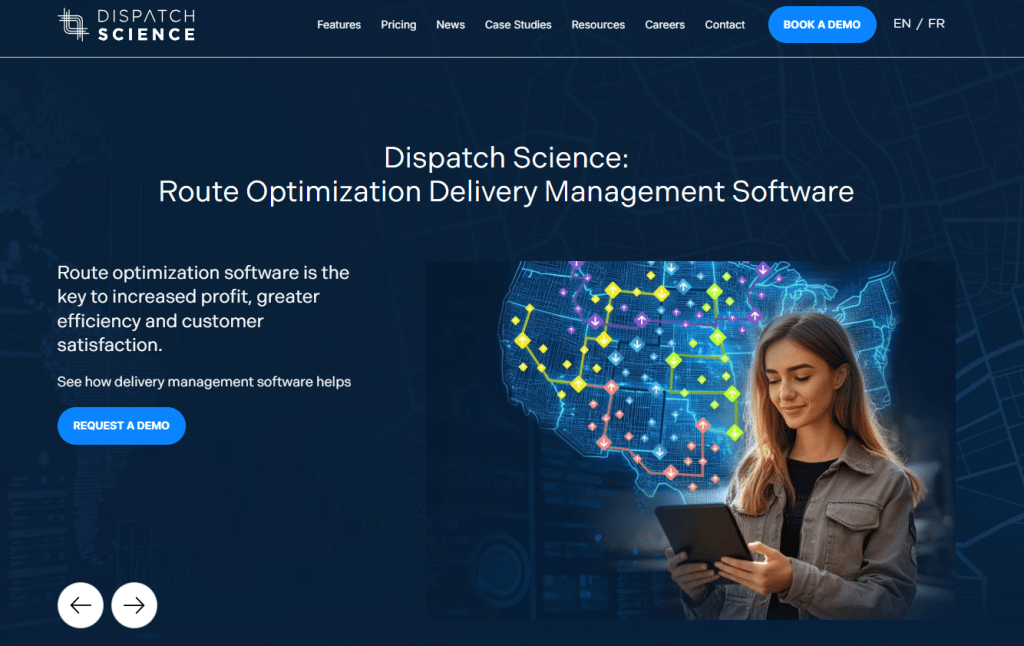Navigate to the Pricing page
Screen dimensions: 1024x646
click(398, 25)
